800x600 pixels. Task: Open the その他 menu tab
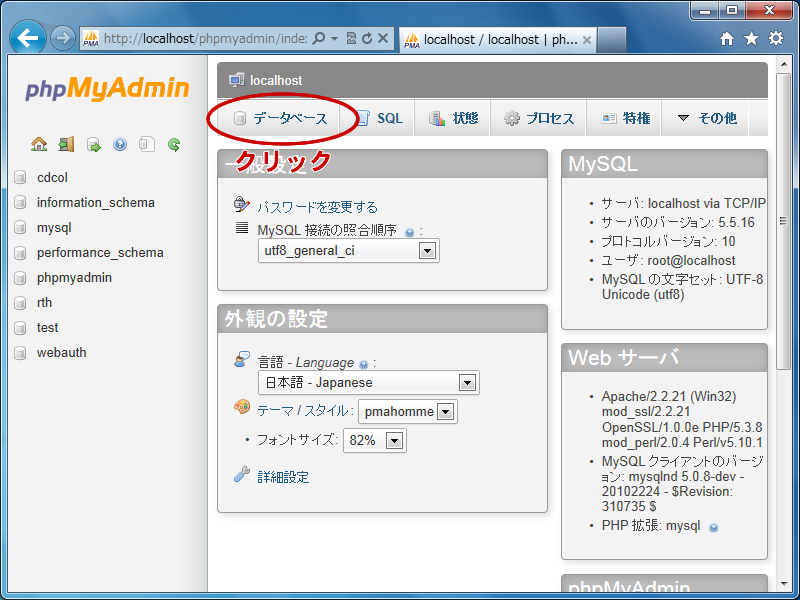pos(707,118)
